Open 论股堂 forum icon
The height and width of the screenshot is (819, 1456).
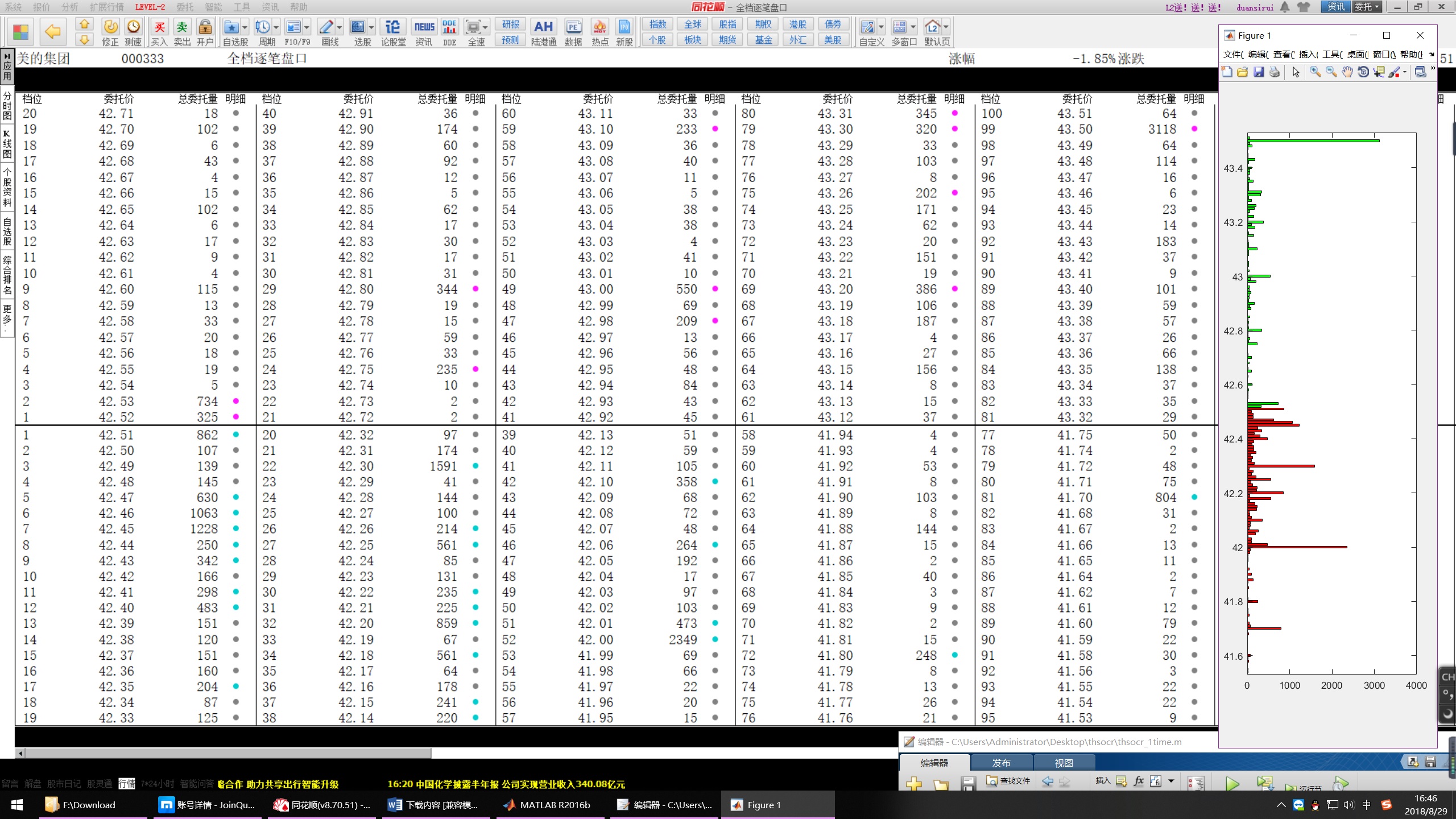tap(393, 27)
